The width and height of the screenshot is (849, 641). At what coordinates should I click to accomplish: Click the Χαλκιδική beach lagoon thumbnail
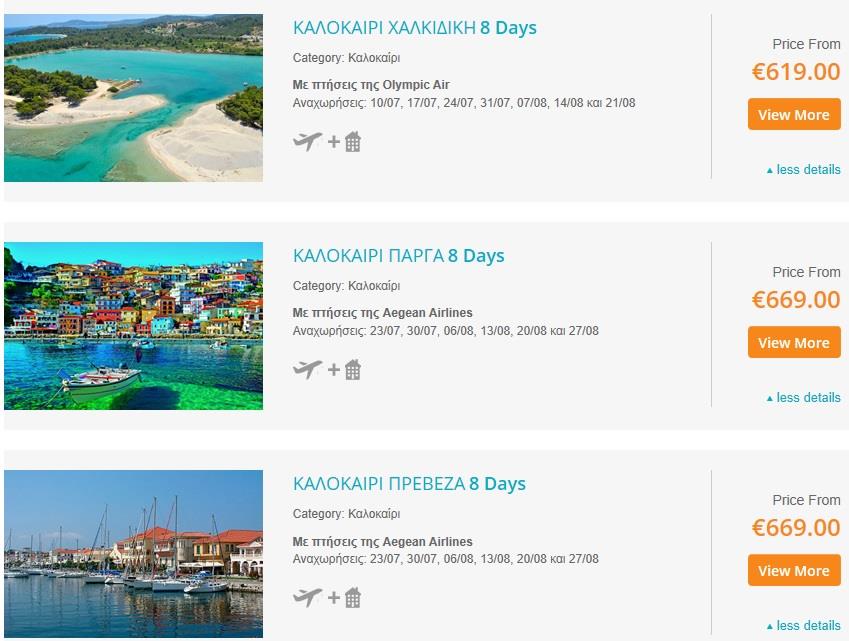pos(133,98)
